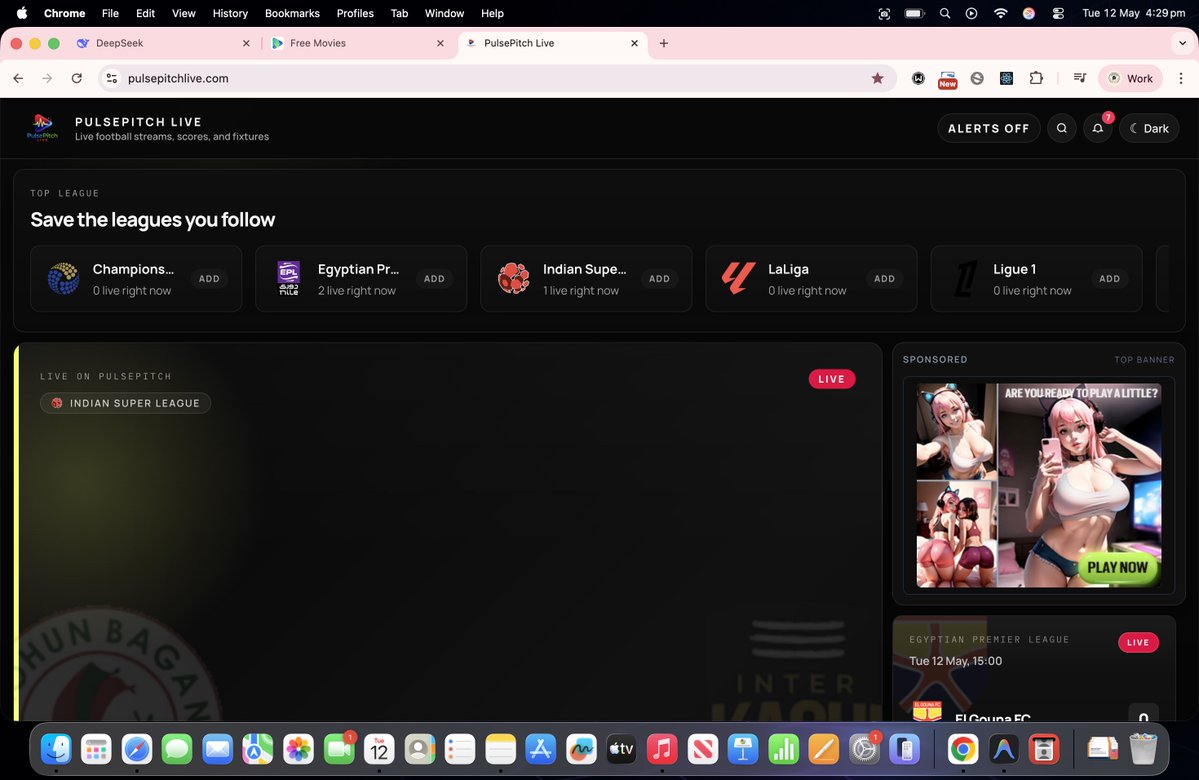Open Music app from the Dock
Image resolution: width=1199 pixels, height=780 pixels.
pos(662,749)
